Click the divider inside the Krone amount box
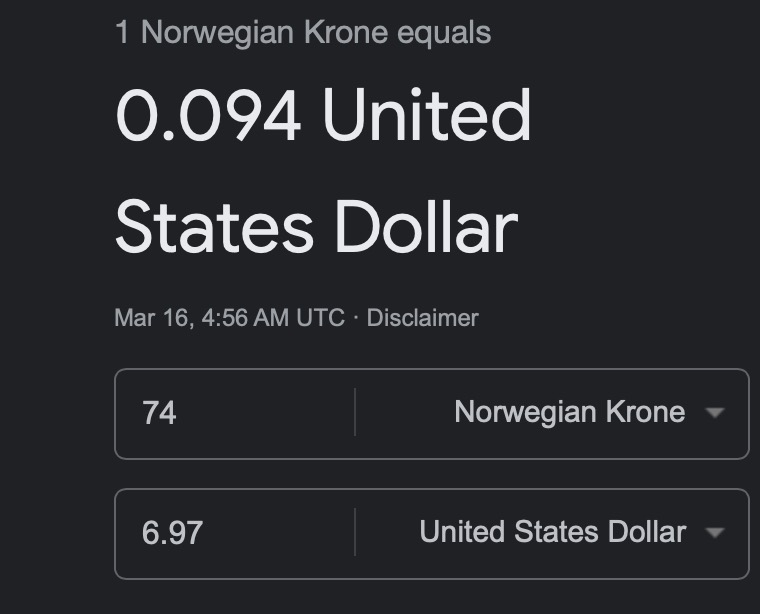 [355, 412]
